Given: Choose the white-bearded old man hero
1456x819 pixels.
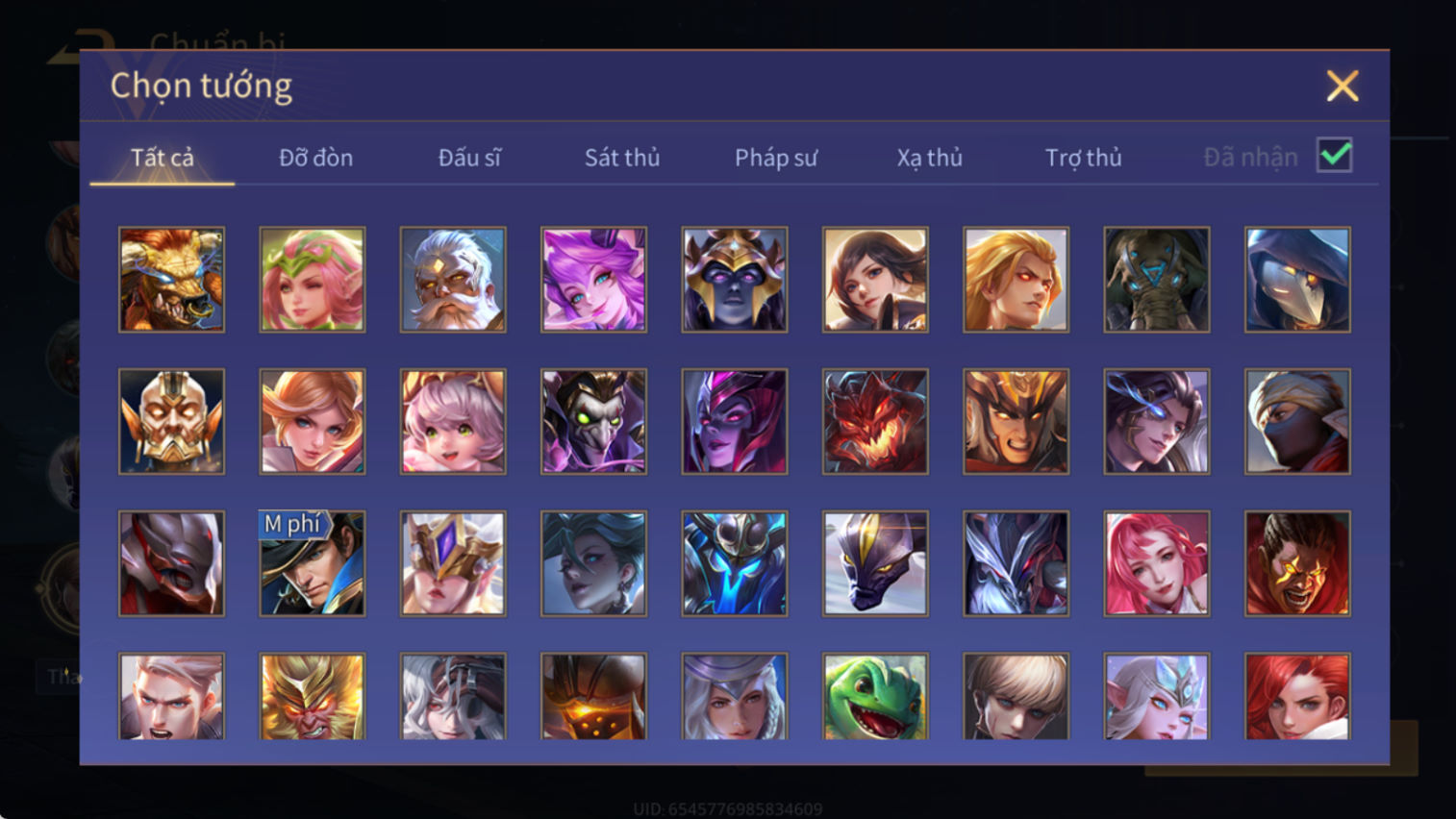Looking at the screenshot, I should click(x=453, y=280).
